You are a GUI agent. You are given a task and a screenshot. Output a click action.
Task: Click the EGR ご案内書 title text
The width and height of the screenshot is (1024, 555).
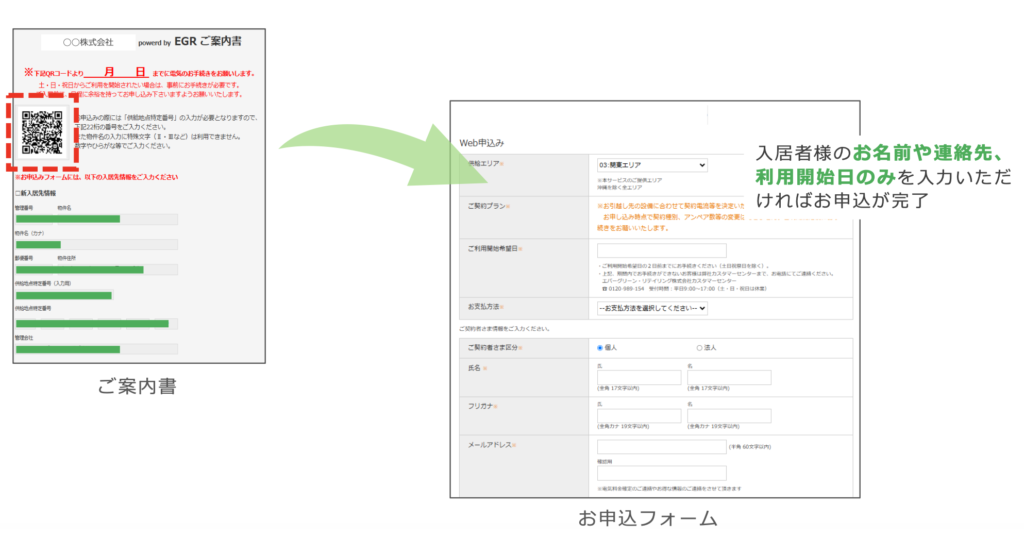tap(208, 41)
